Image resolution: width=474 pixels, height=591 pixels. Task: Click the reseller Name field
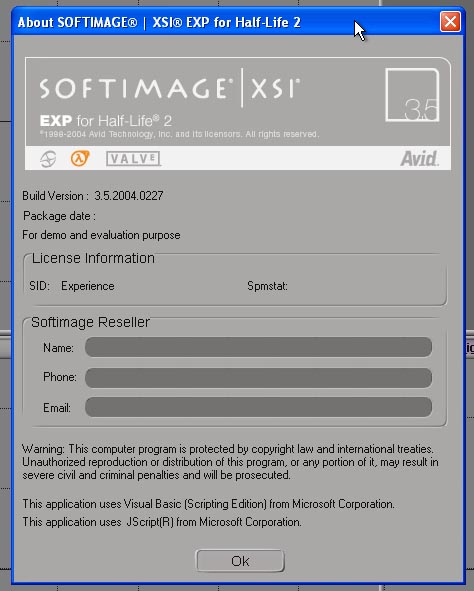click(258, 347)
